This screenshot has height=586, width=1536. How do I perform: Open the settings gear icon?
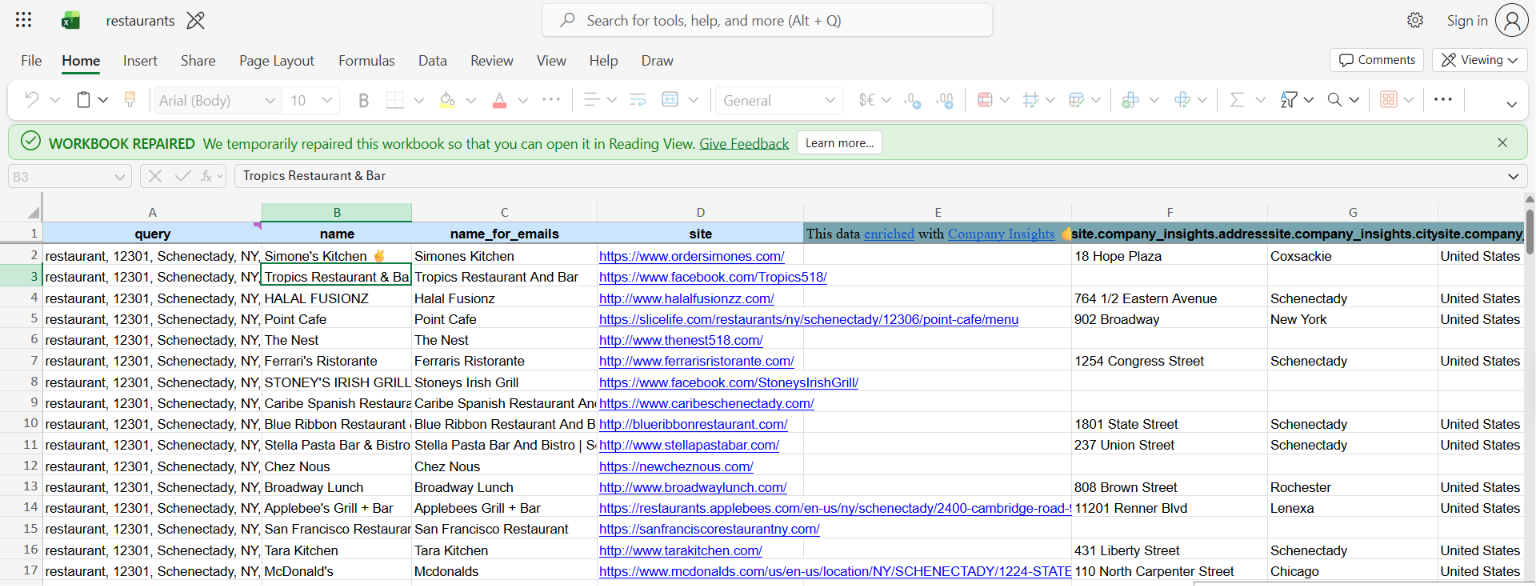click(x=1415, y=20)
